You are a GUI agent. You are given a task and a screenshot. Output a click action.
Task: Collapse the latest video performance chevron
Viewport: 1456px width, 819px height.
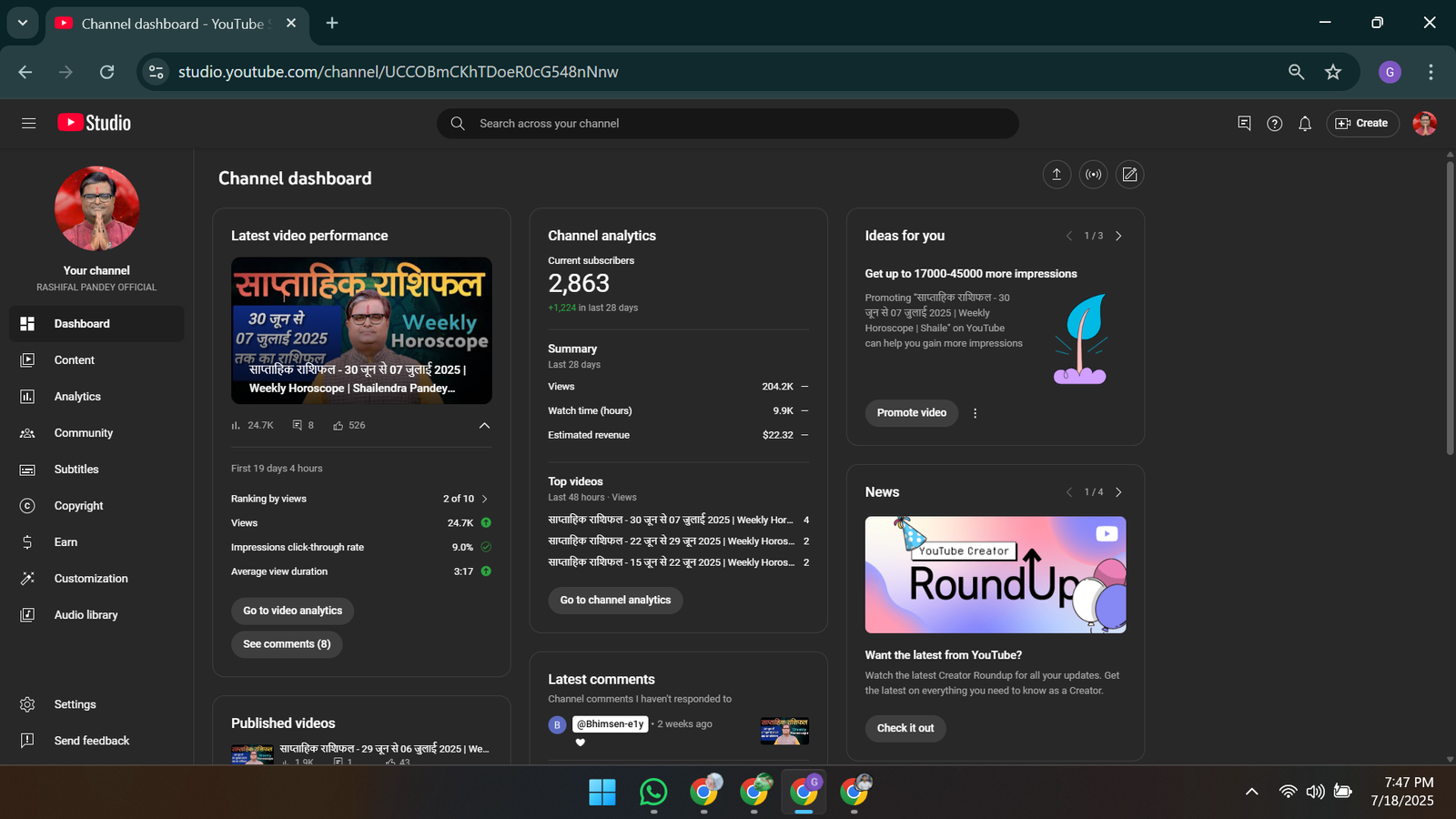click(484, 425)
